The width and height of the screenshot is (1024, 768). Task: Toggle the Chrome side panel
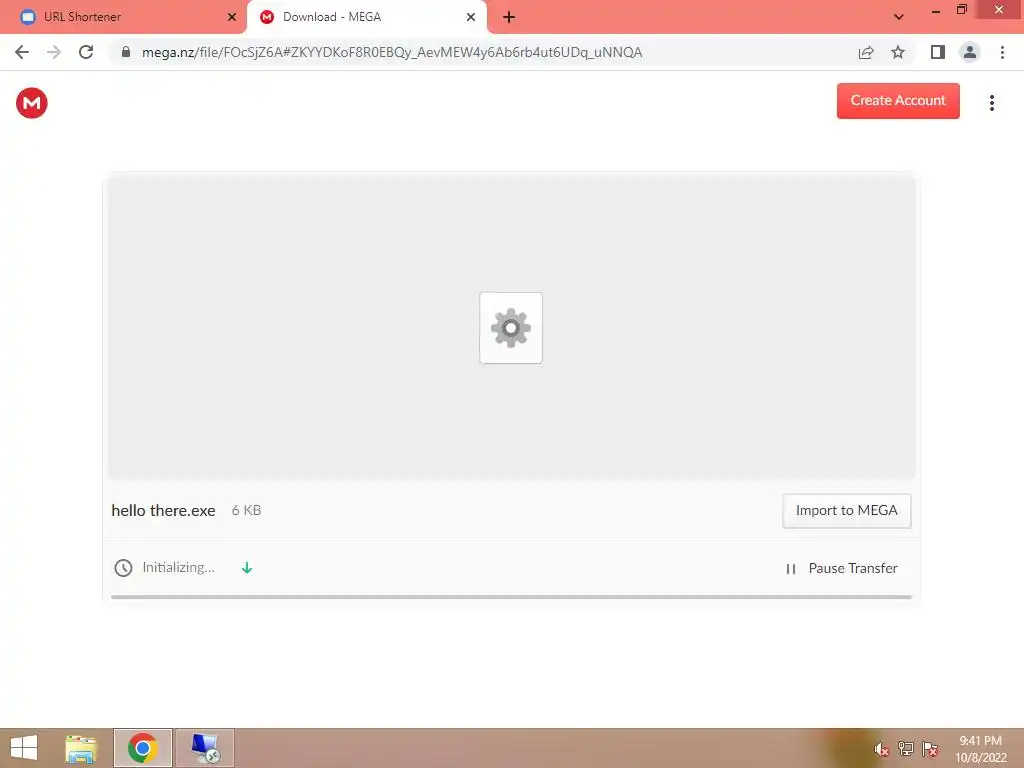tap(938, 52)
